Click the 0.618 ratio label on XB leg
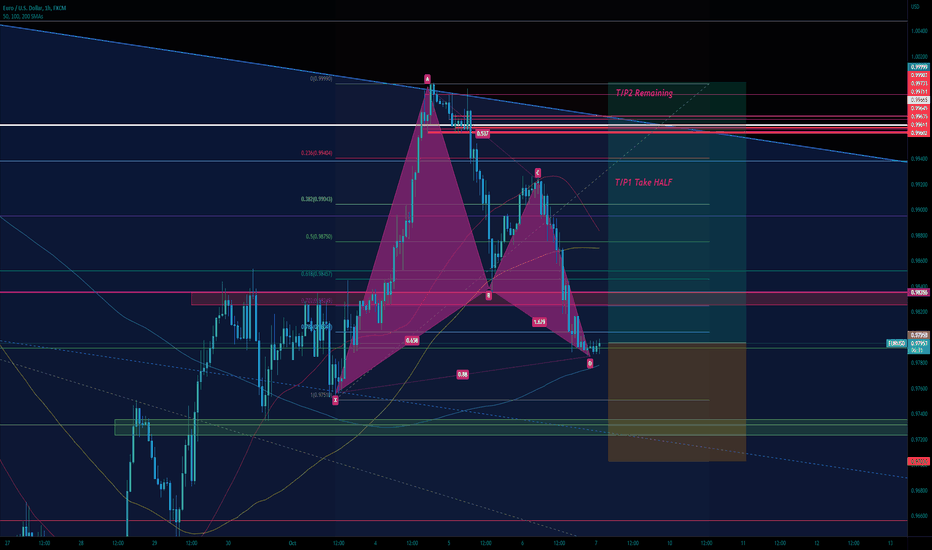This screenshot has height=550, width=932. pos(411,341)
